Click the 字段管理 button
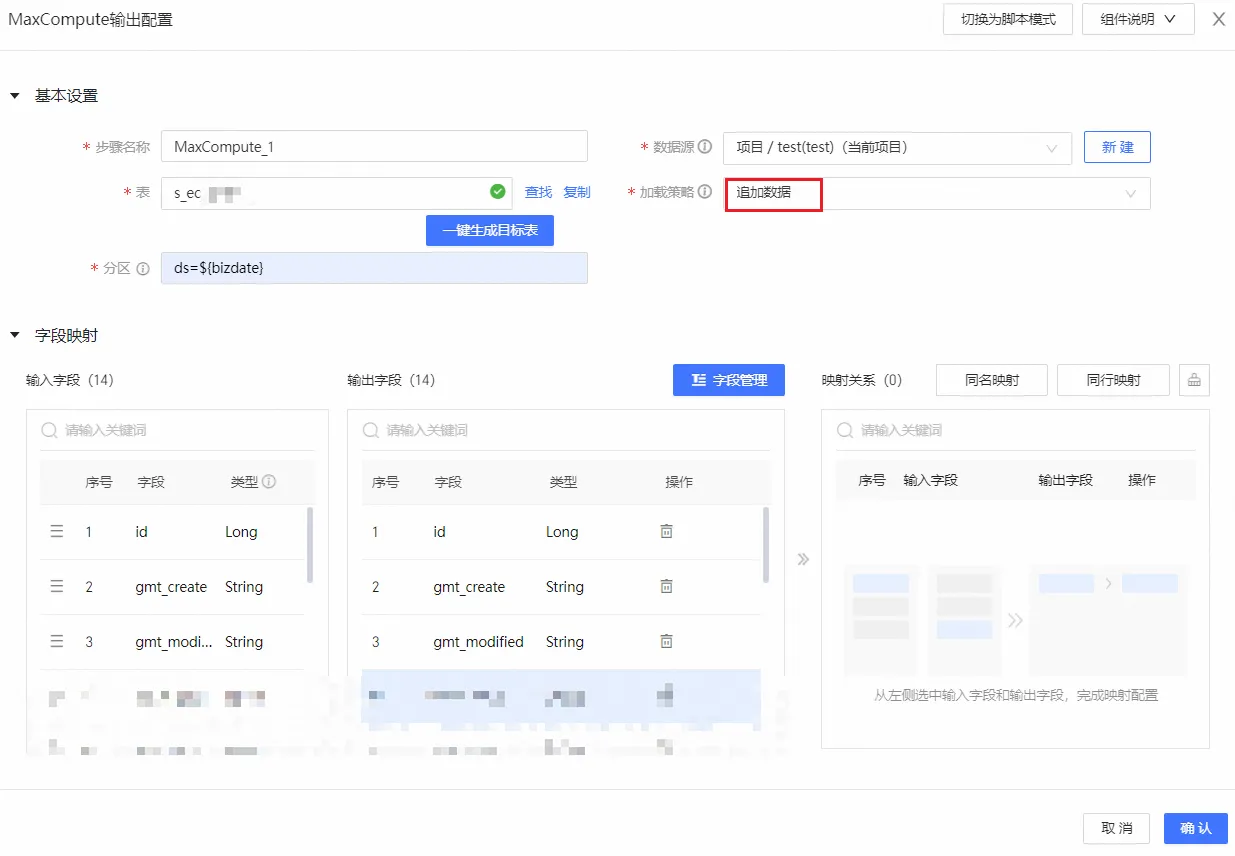 click(x=729, y=380)
